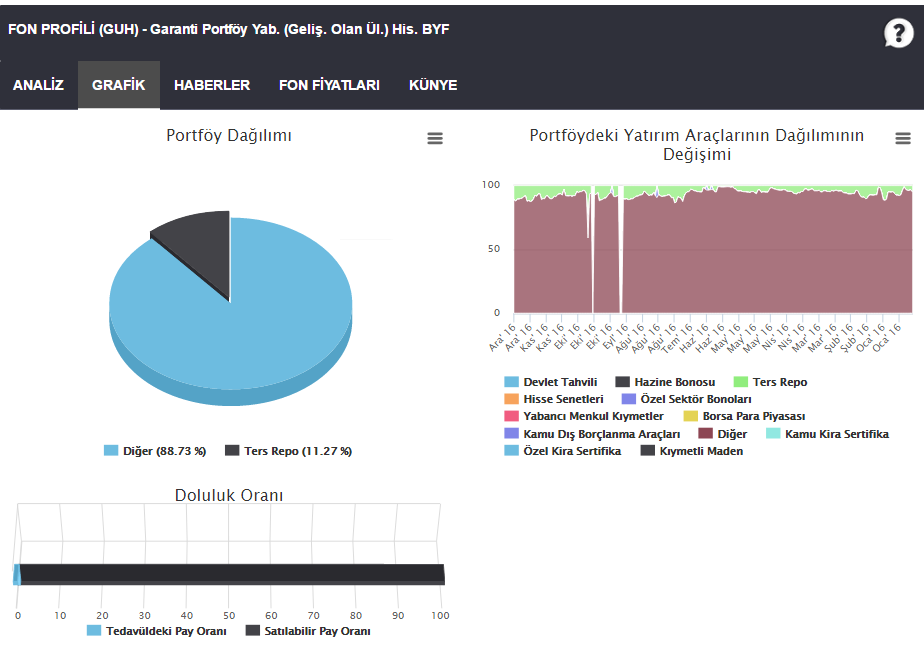
Task: Toggle Hazine Bonosu series legend
Action: (665, 382)
